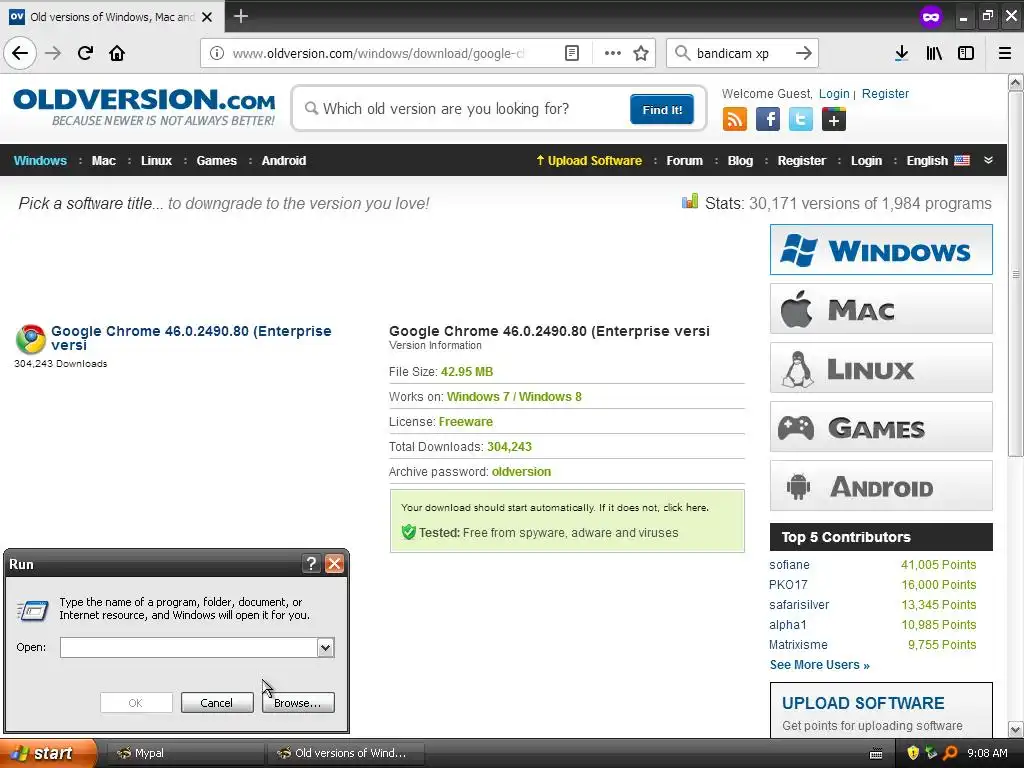Click Browse... in the Run dialog
Screen dimensions: 1024x768
click(298, 703)
